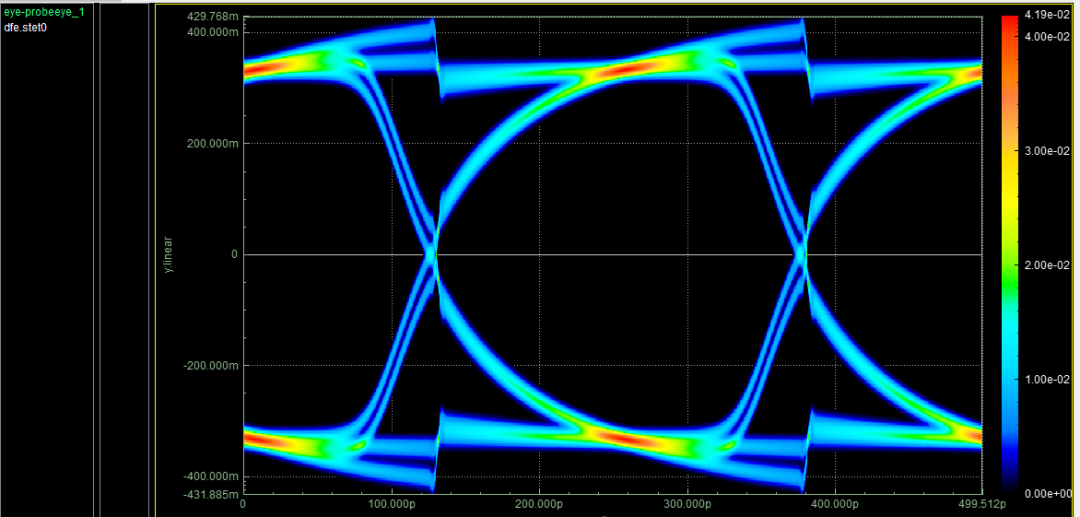Viewport: 1080px width, 517px height.
Task: Click the rainbow density color bar
Action: tap(1009, 255)
